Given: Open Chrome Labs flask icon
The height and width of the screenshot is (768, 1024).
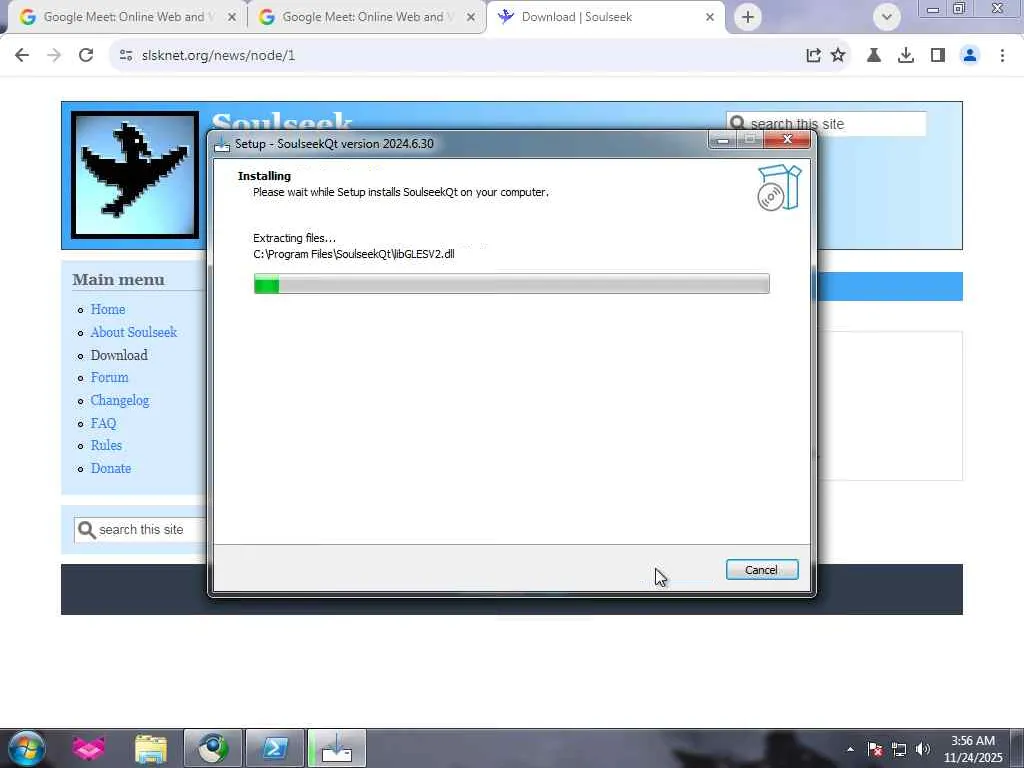Looking at the screenshot, I should point(874,56).
